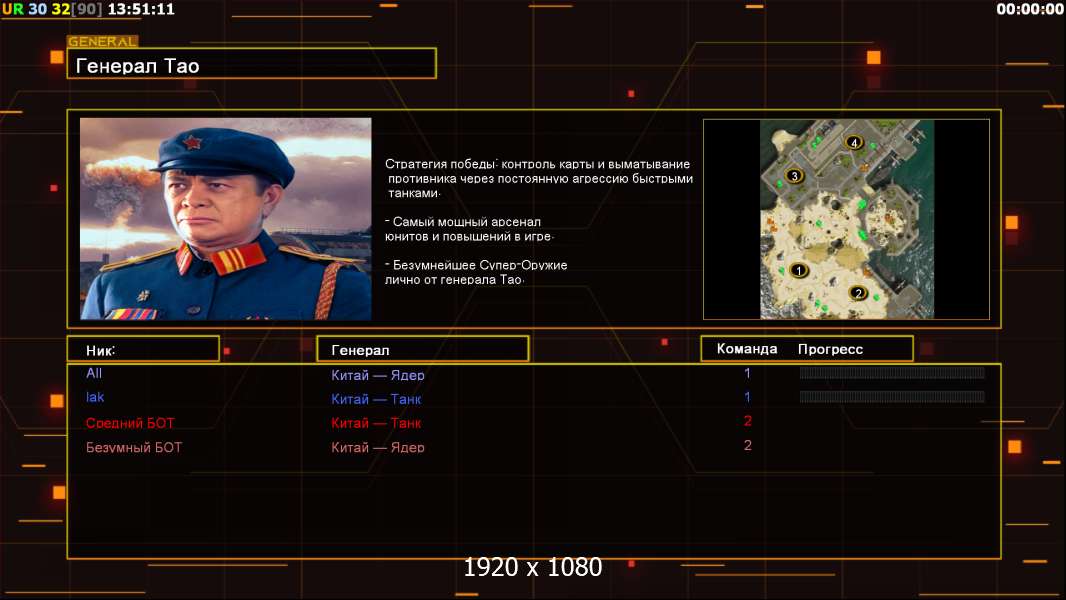Select player name "lak"
Viewport: 1066px width, 600px height.
point(94,397)
